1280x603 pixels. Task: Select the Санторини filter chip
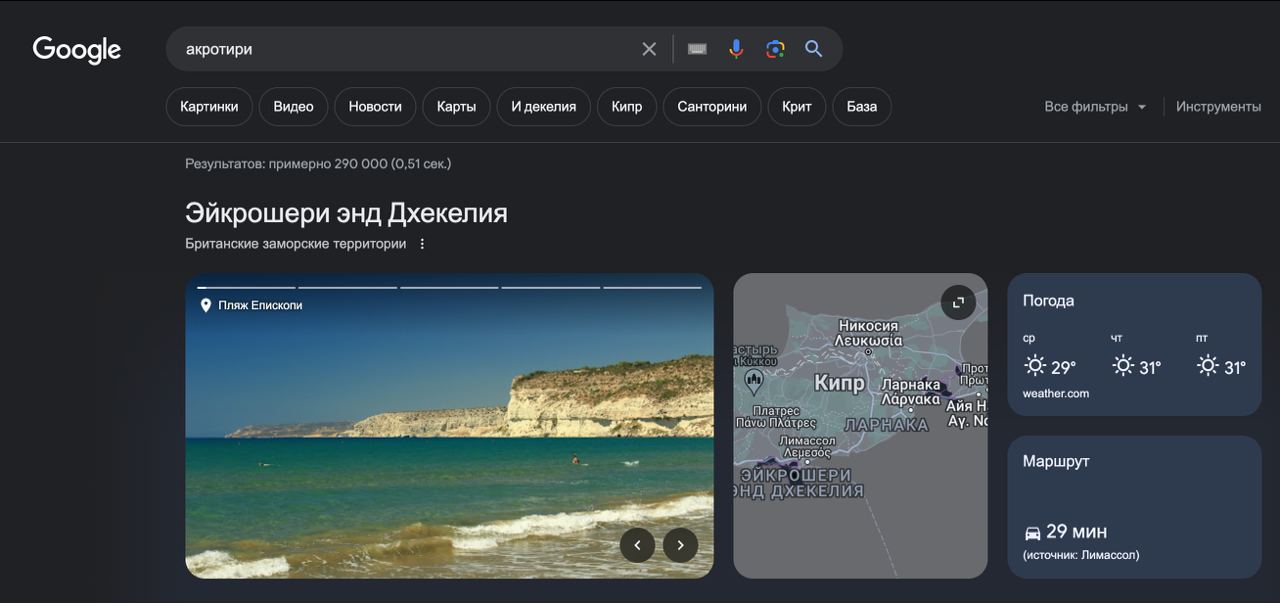pos(711,107)
